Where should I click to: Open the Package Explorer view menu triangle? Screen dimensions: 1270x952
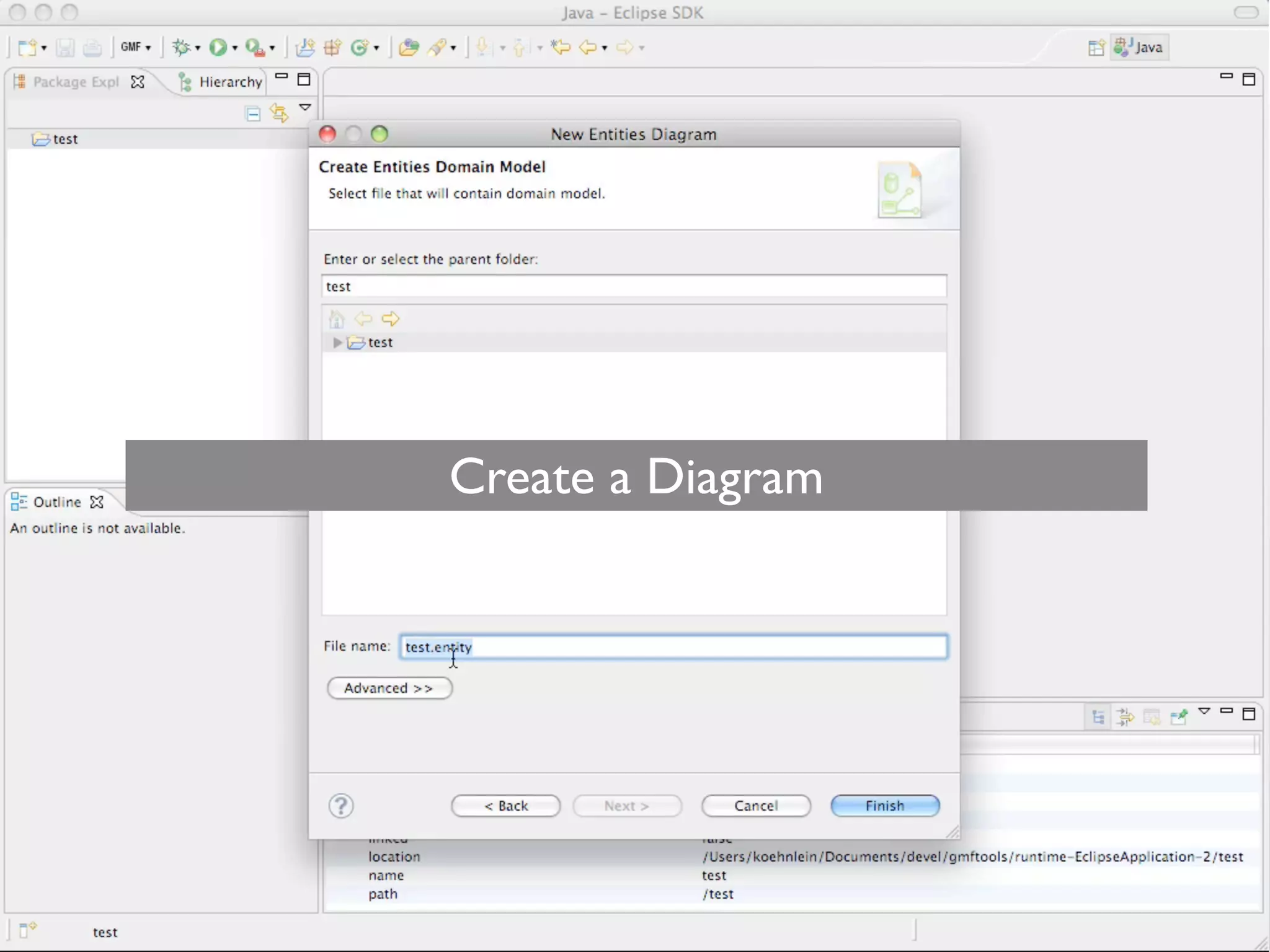304,108
